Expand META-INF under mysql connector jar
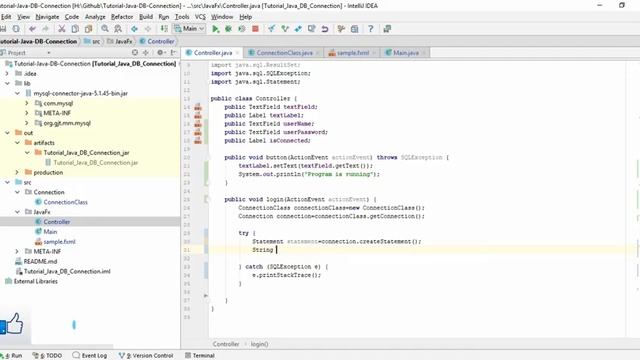640x360 pixels. (27, 113)
